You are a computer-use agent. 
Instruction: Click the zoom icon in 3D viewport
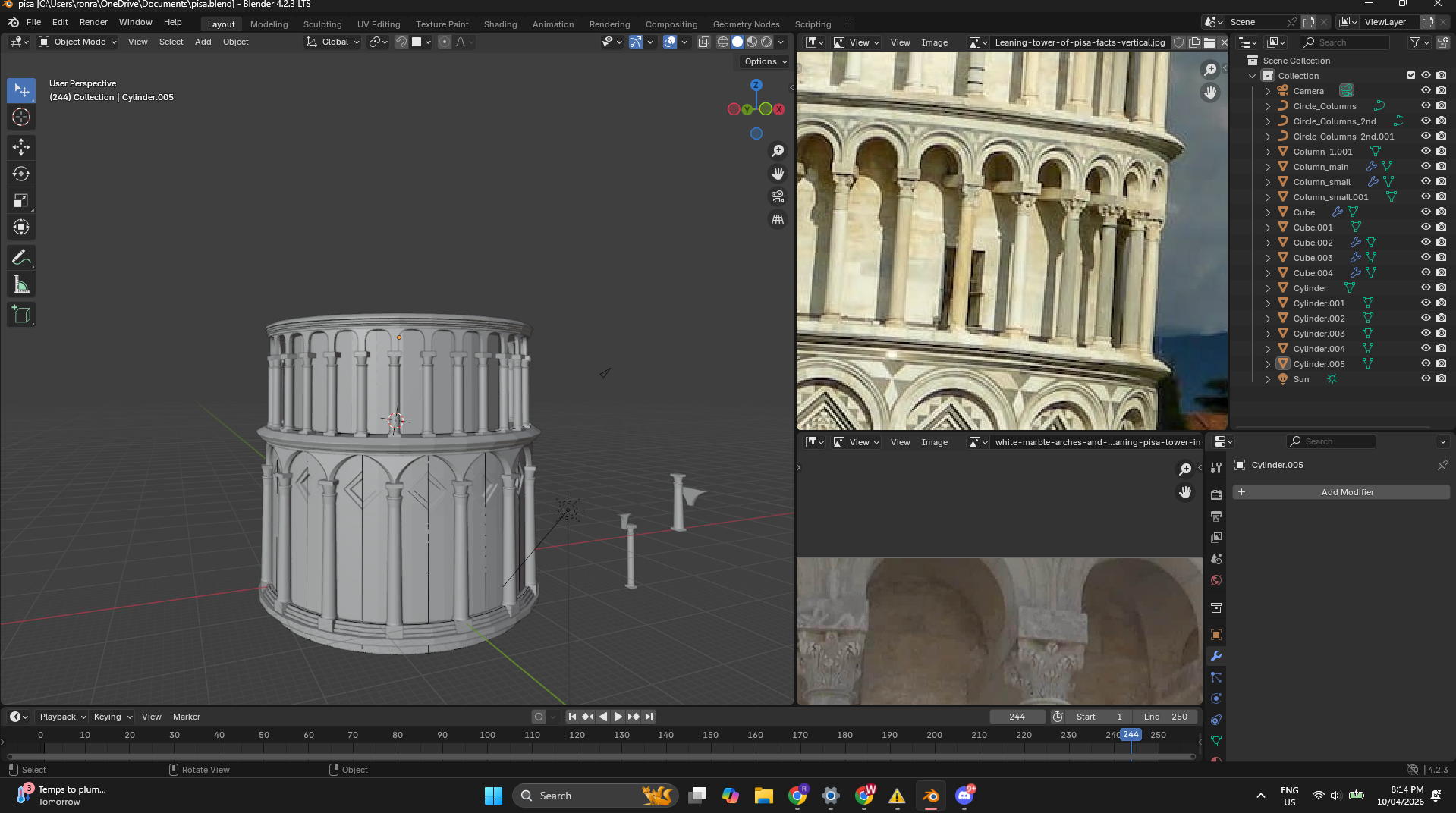pyautogui.click(x=778, y=151)
